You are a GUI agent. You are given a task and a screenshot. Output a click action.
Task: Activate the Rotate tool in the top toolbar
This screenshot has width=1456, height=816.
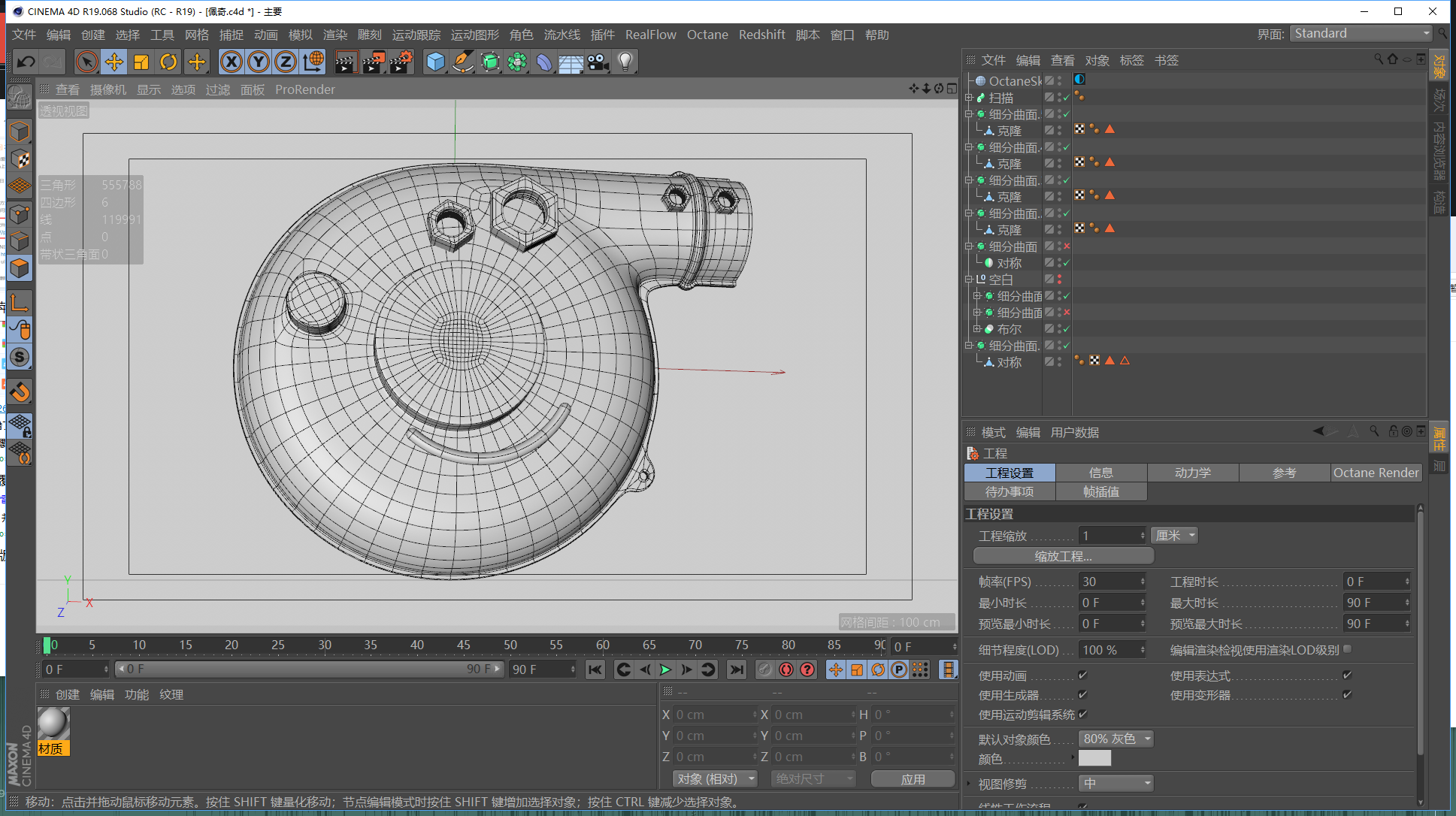pos(169,62)
